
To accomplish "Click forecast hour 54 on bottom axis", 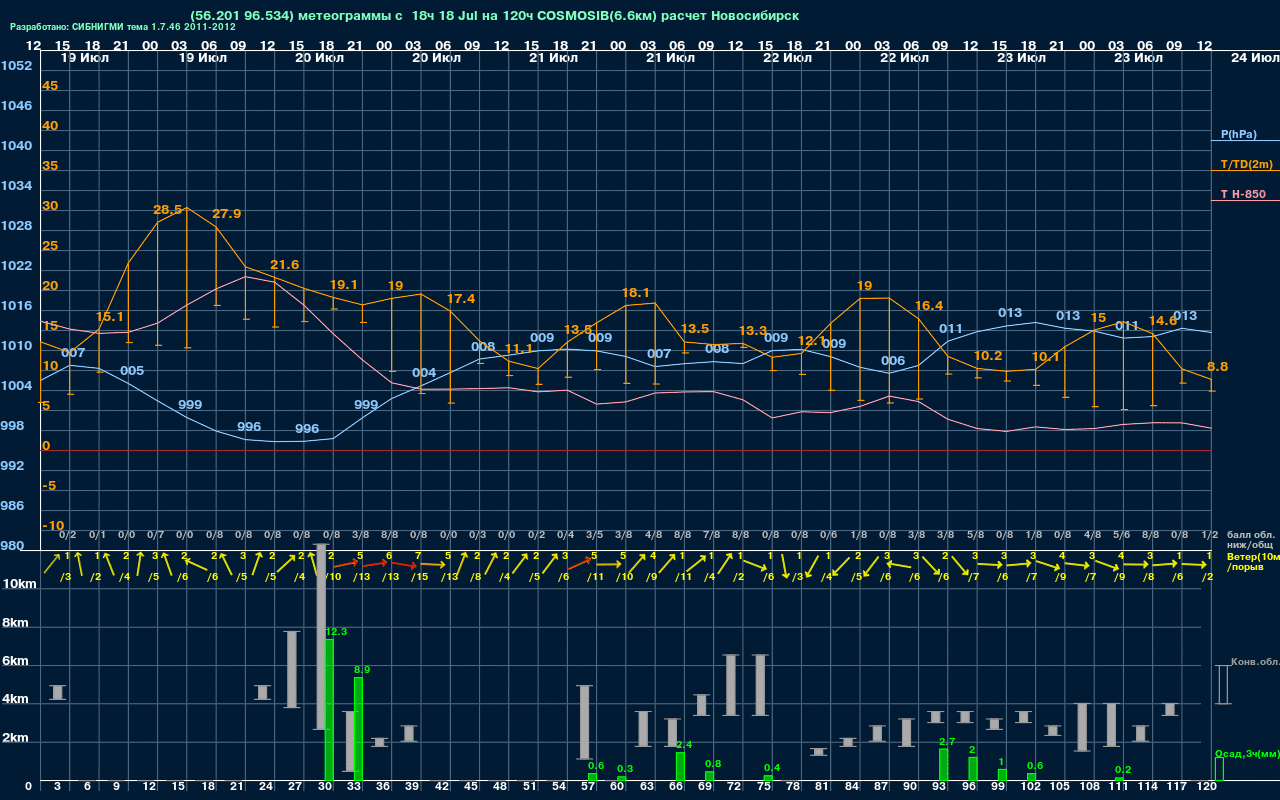I will 559,787.
